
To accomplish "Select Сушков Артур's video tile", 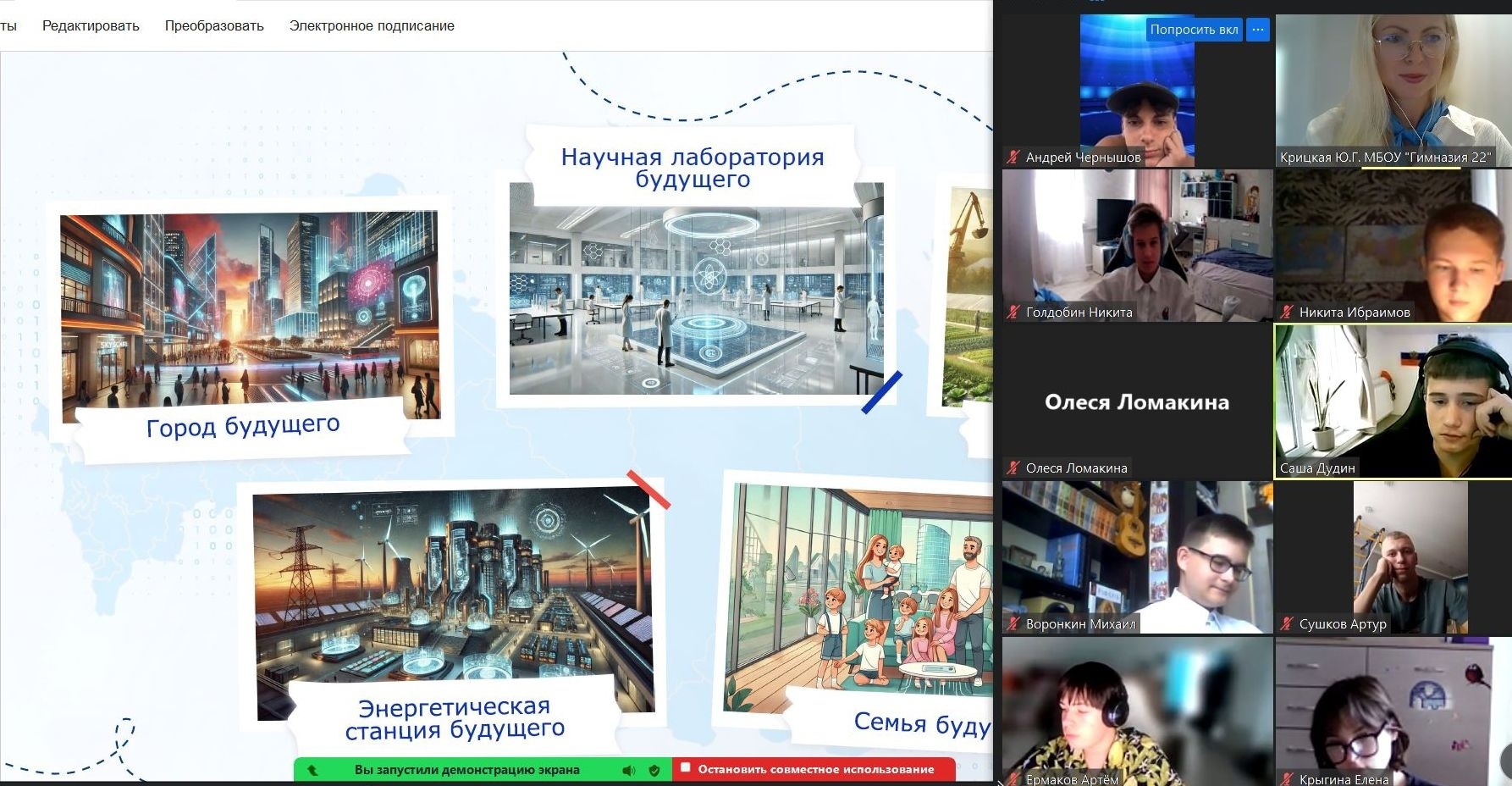I will click(x=1393, y=556).
